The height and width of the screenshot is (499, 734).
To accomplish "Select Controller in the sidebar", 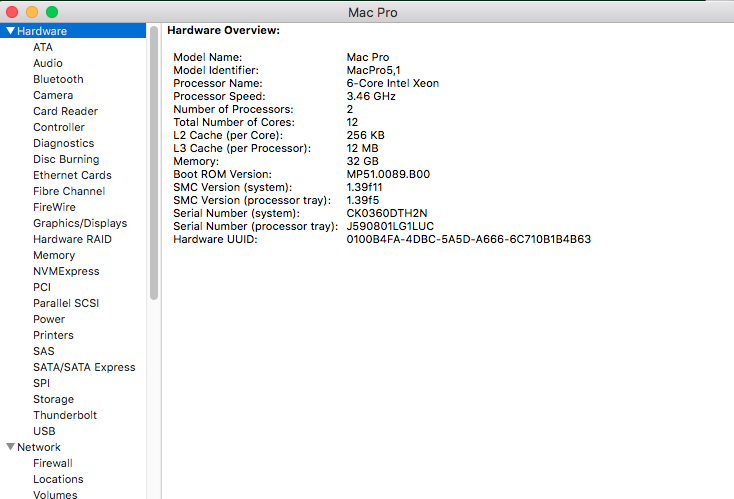I will 59,127.
